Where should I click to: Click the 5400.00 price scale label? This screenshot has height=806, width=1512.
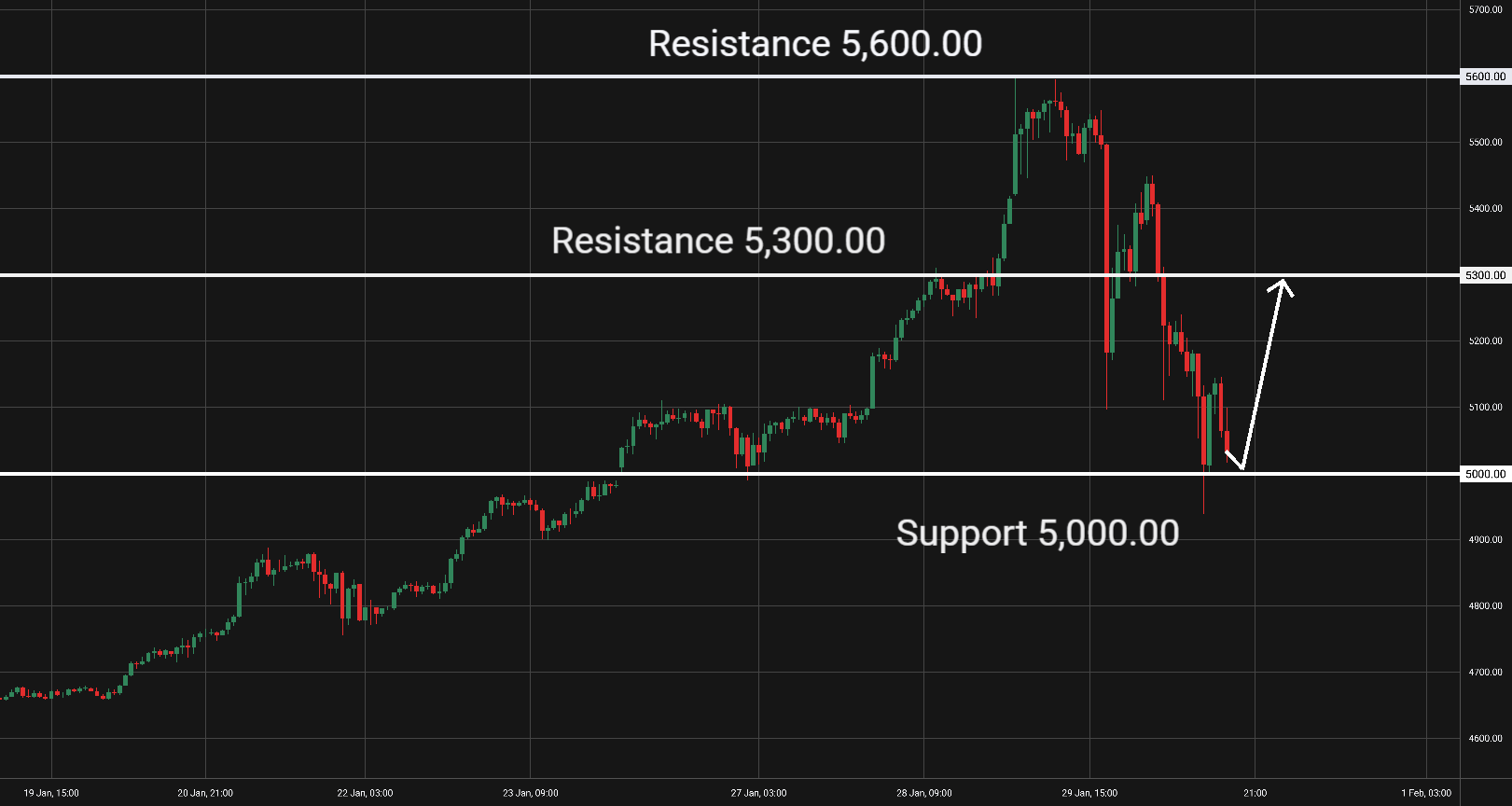pos(1485,209)
